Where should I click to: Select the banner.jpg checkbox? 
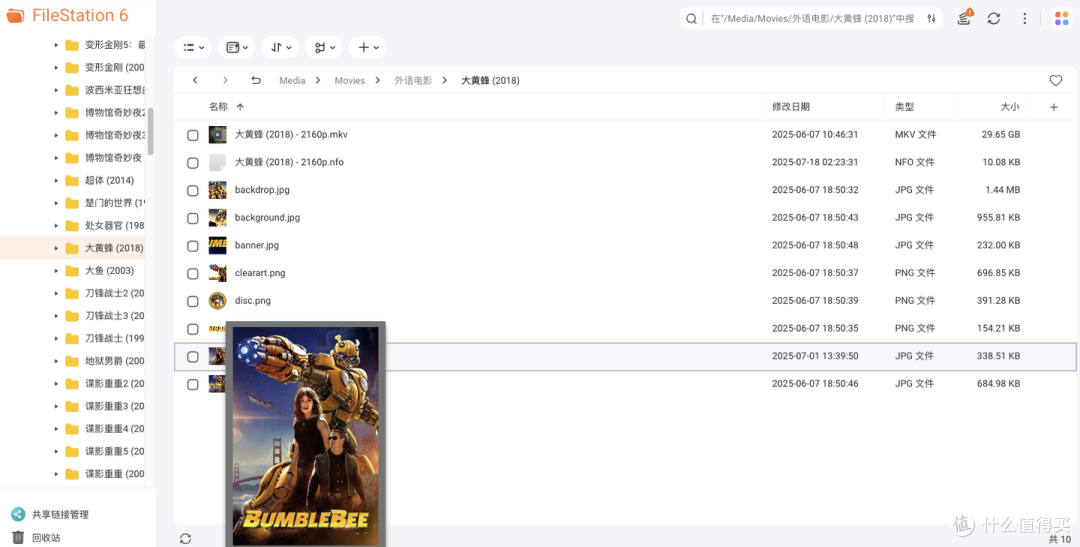point(193,246)
